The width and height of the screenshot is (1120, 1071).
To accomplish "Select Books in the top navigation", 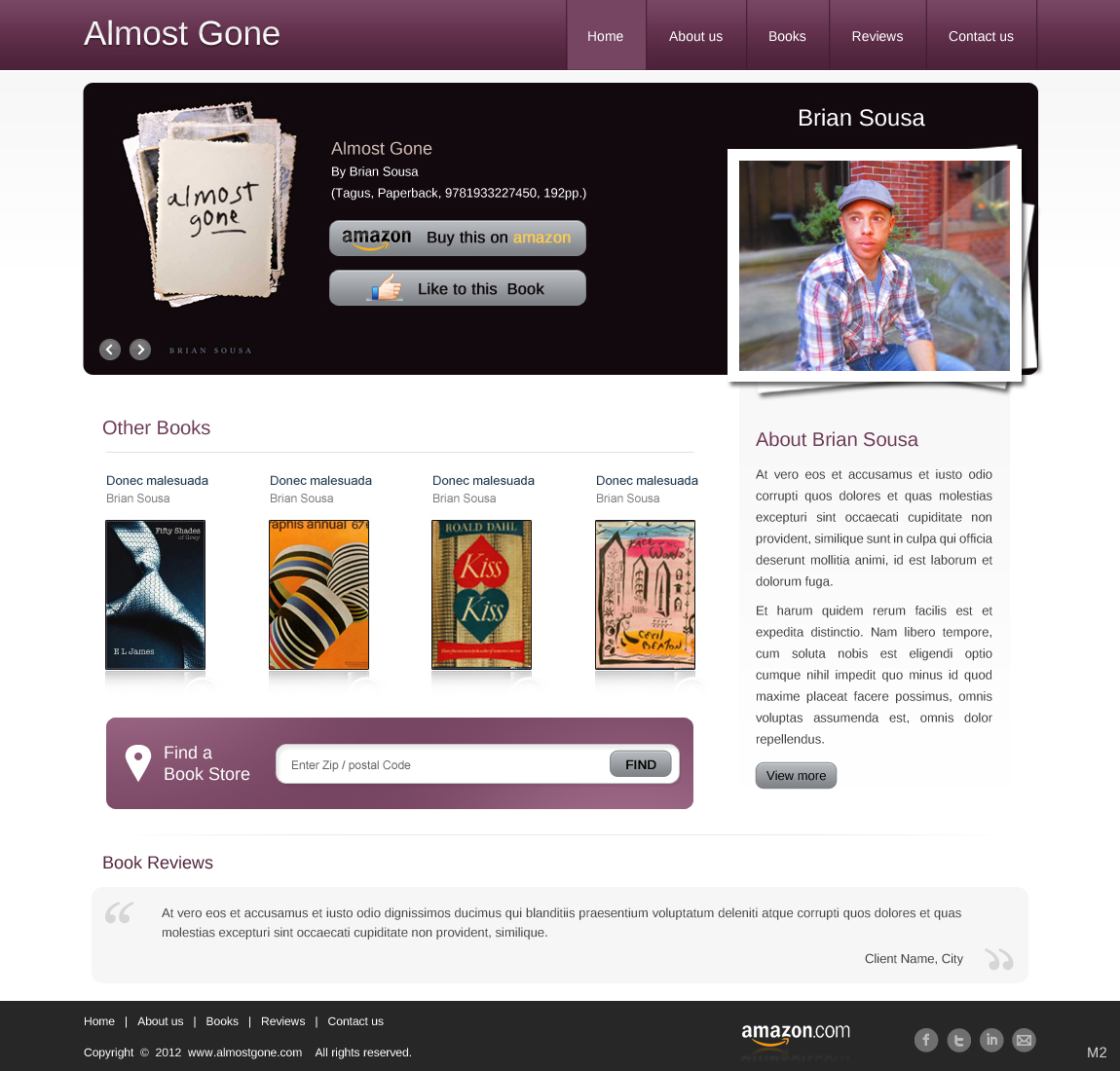I will tap(787, 36).
